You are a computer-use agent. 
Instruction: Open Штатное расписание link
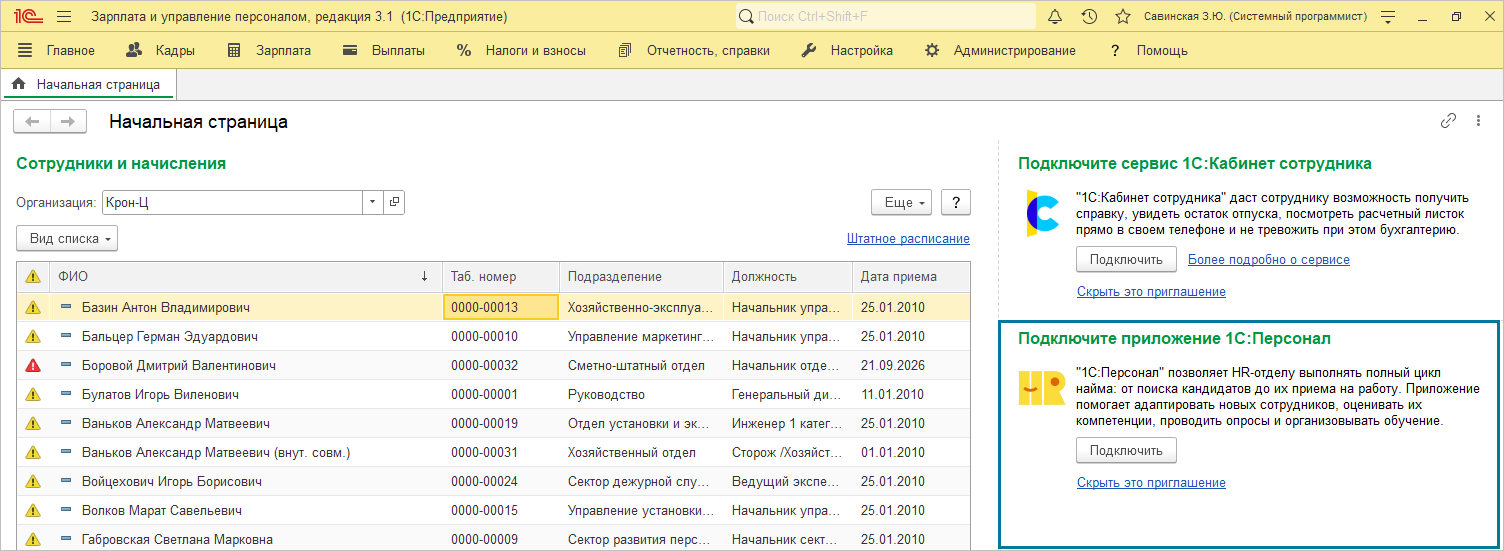click(908, 239)
